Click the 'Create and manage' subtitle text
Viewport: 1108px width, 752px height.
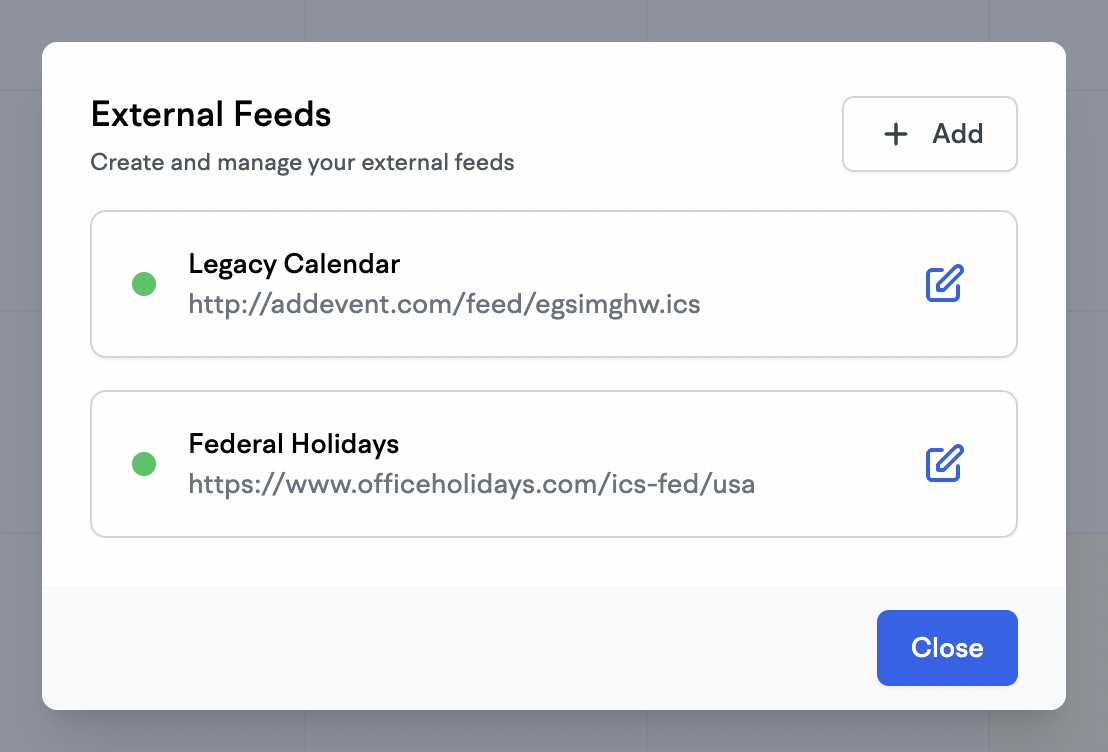point(302,163)
